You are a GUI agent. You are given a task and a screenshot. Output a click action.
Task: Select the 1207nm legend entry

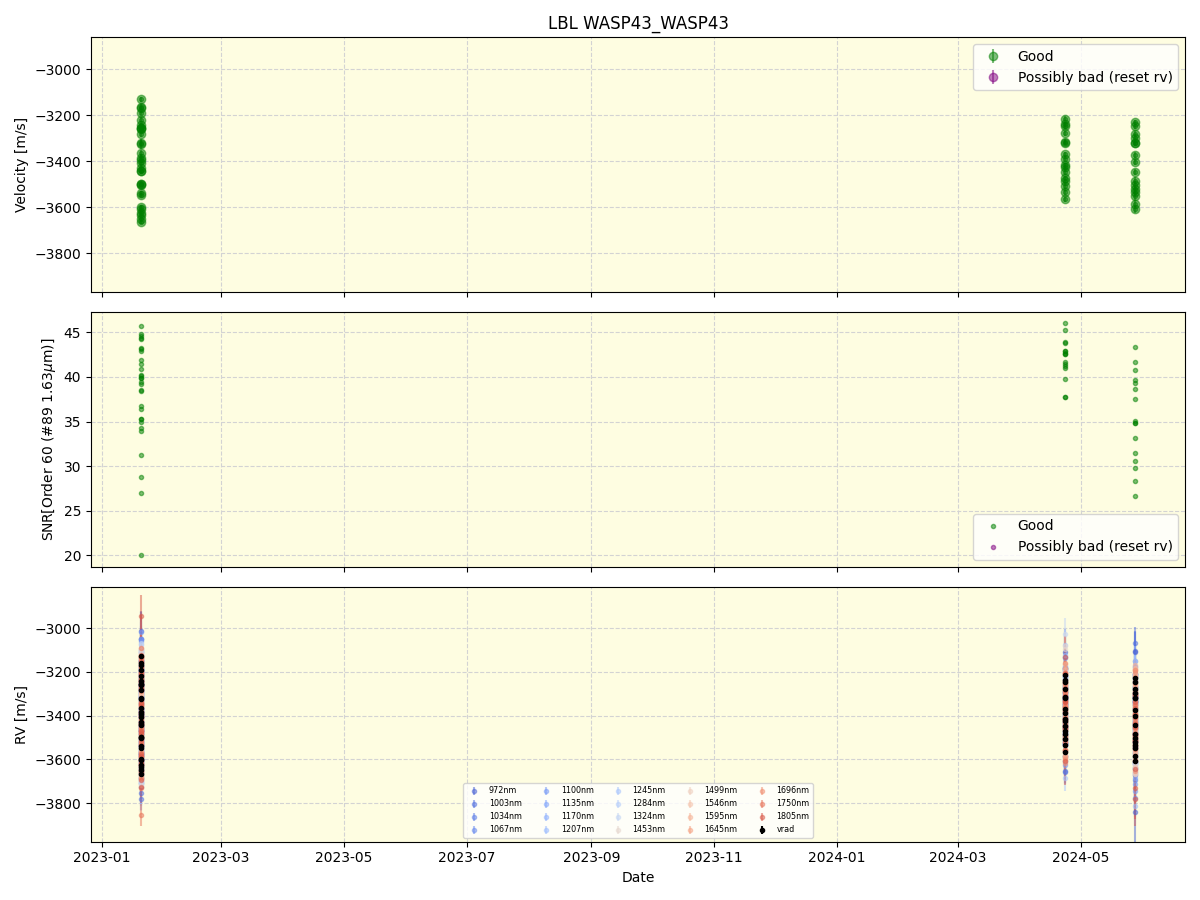pos(577,829)
